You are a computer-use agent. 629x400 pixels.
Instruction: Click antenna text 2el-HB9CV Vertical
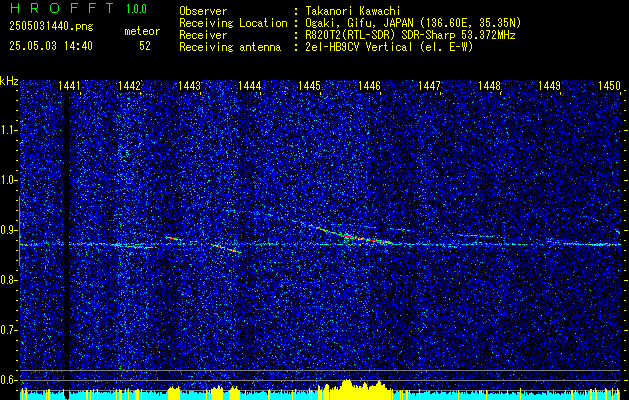tap(359, 47)
